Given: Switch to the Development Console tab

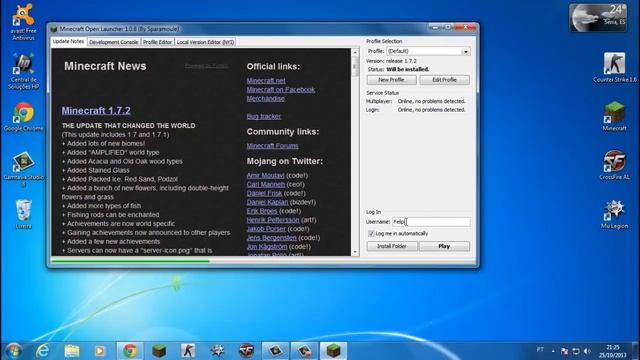Looking at the screenshot, I should point(113,42).
